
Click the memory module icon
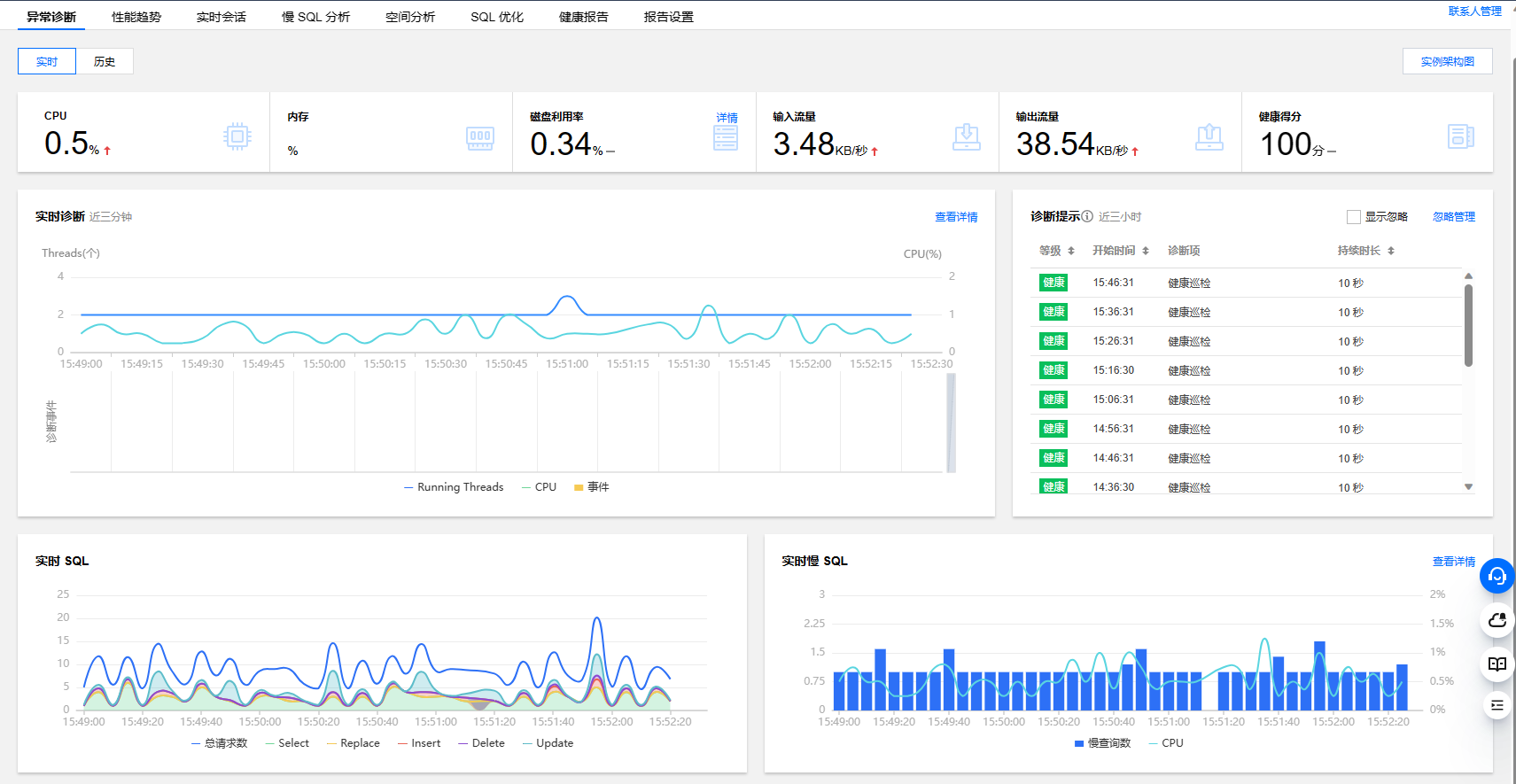pos(480,138)
